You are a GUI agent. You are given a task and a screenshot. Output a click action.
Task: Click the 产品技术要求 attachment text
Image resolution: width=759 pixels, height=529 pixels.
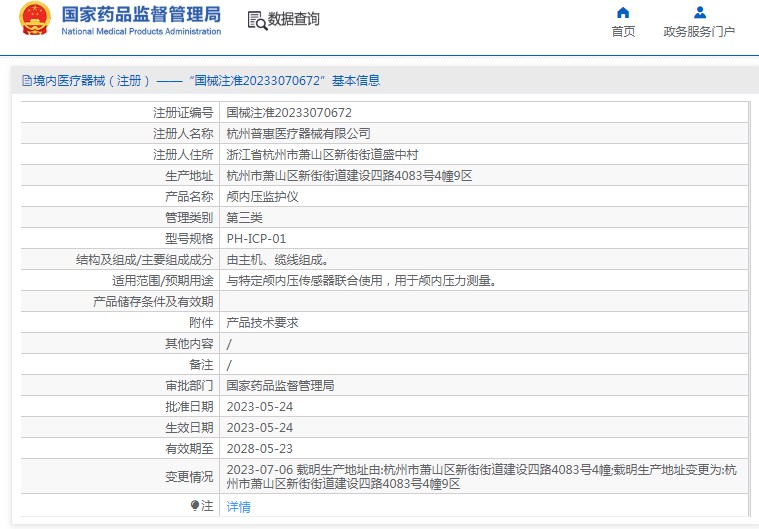pos(262,323)
